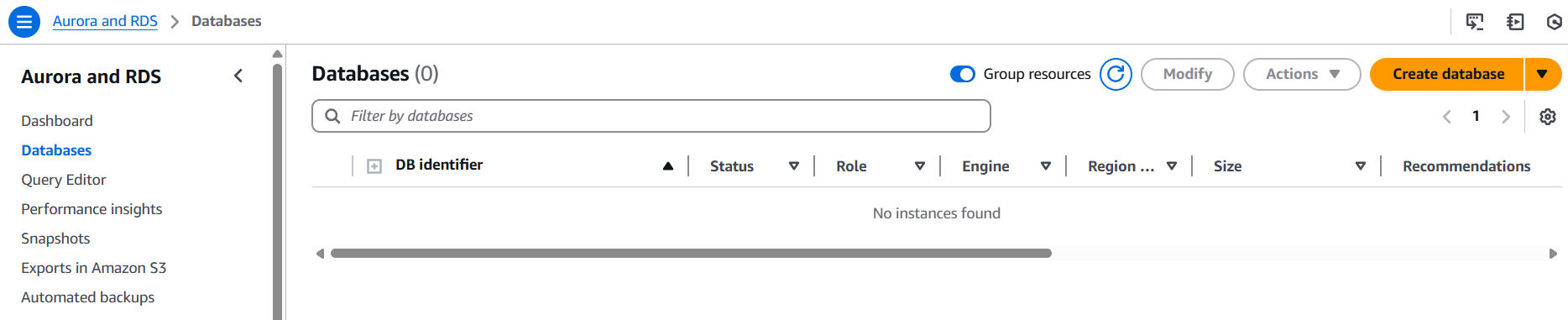Focus the Filter by databases search field

651,116
